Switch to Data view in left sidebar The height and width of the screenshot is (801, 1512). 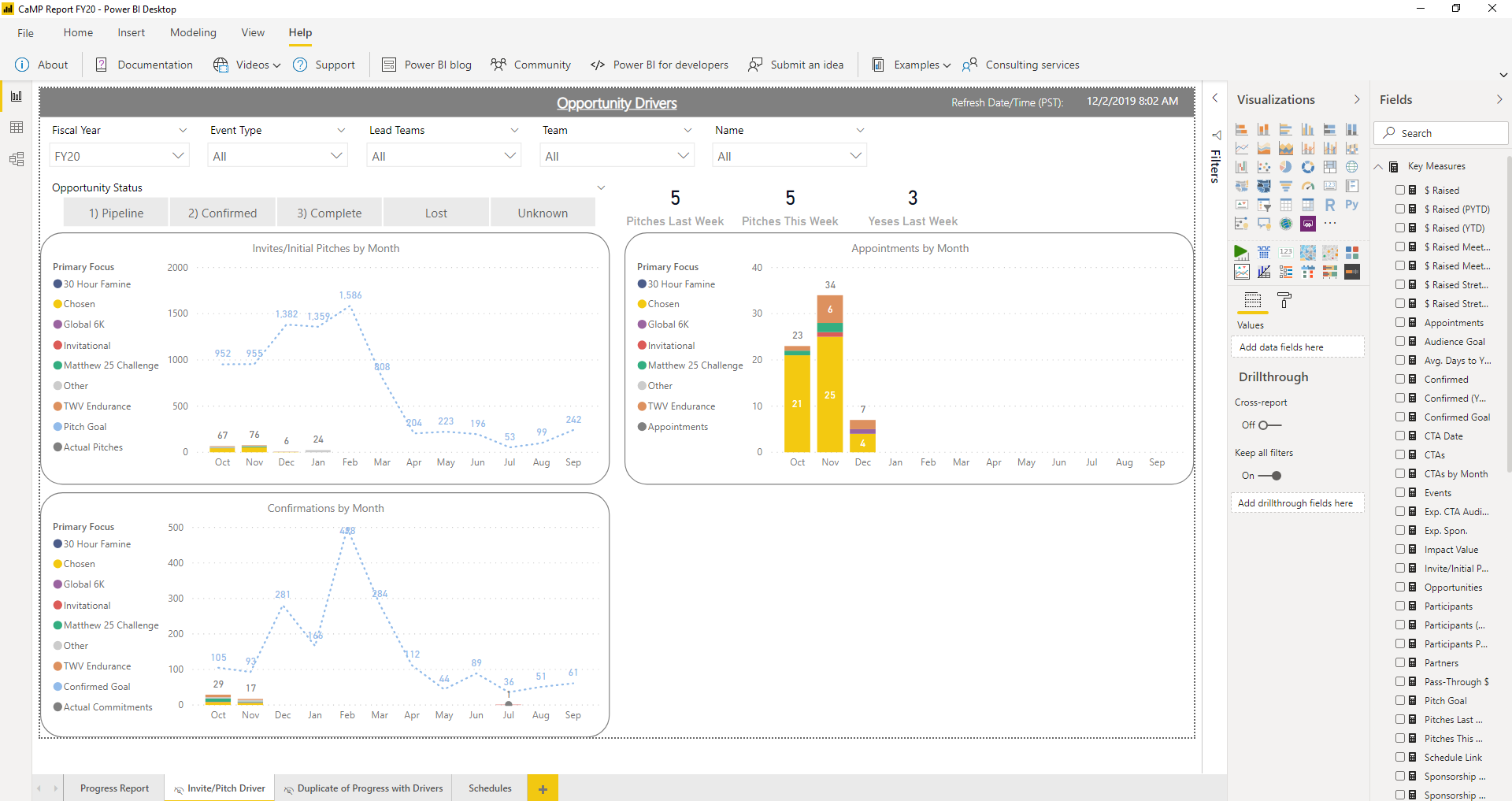click(17, 128)
